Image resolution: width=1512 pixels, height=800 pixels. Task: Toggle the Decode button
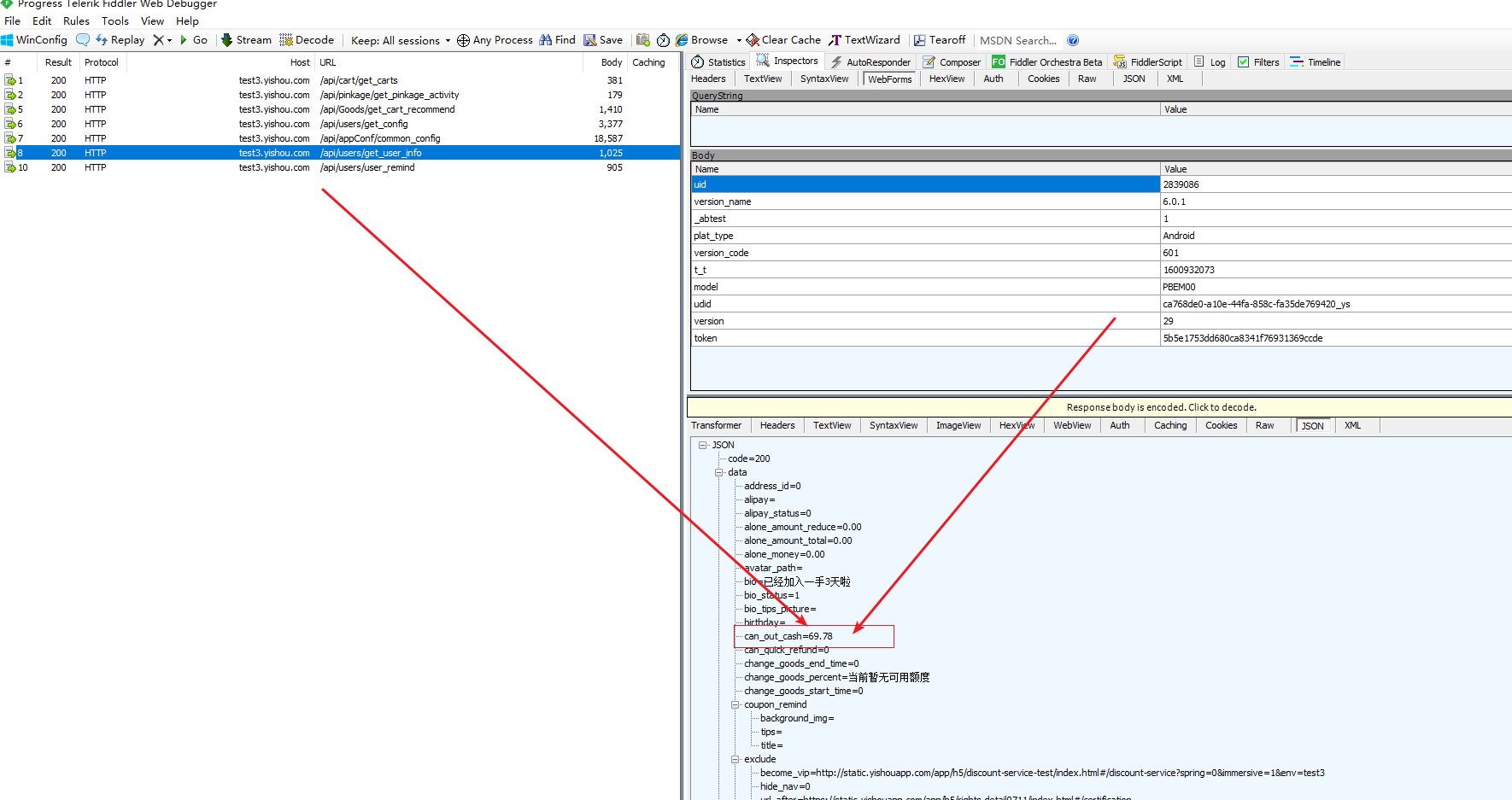pyautogui.click(x=307, y=40)
